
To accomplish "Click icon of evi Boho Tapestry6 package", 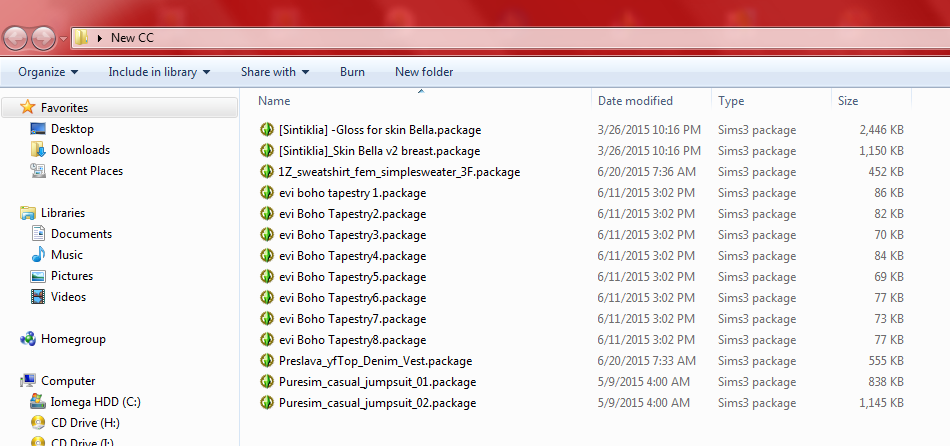I will pos(267,298).
